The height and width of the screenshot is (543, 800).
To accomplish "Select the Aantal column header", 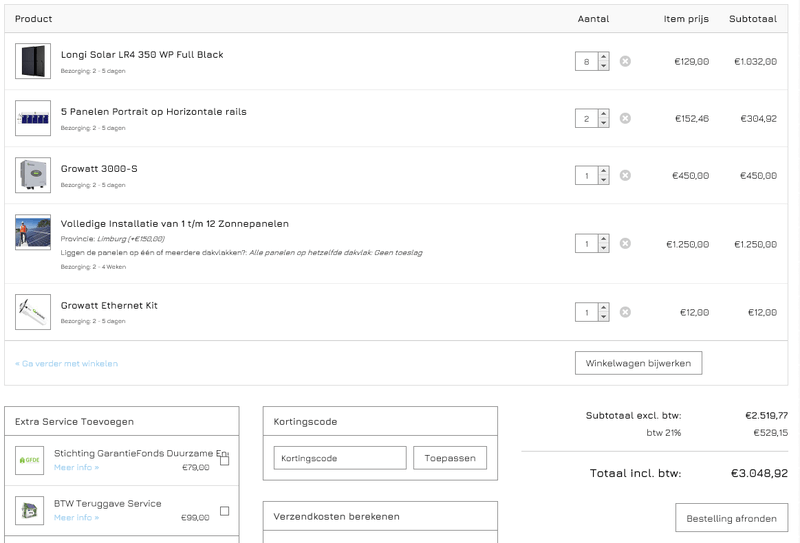I will [593, 19].
